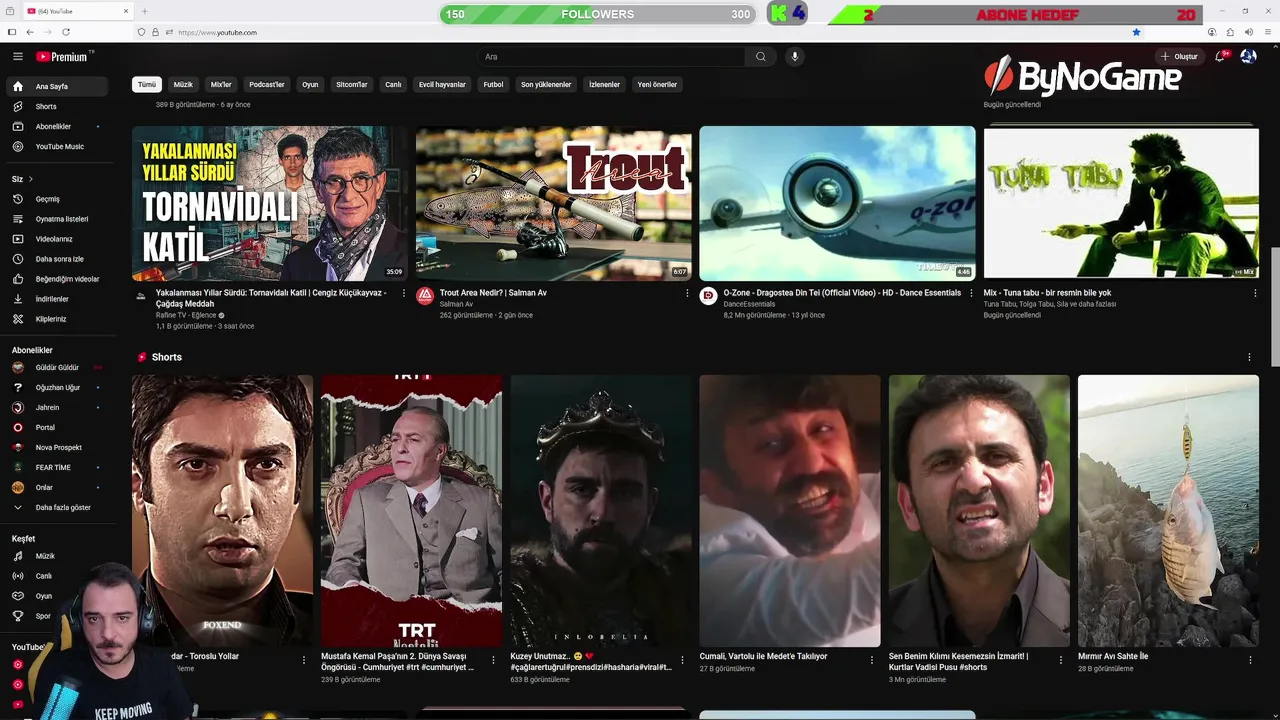
Task: Open options for Mırmır Avı Sahte İle short
Action: tap(1250, 660)
